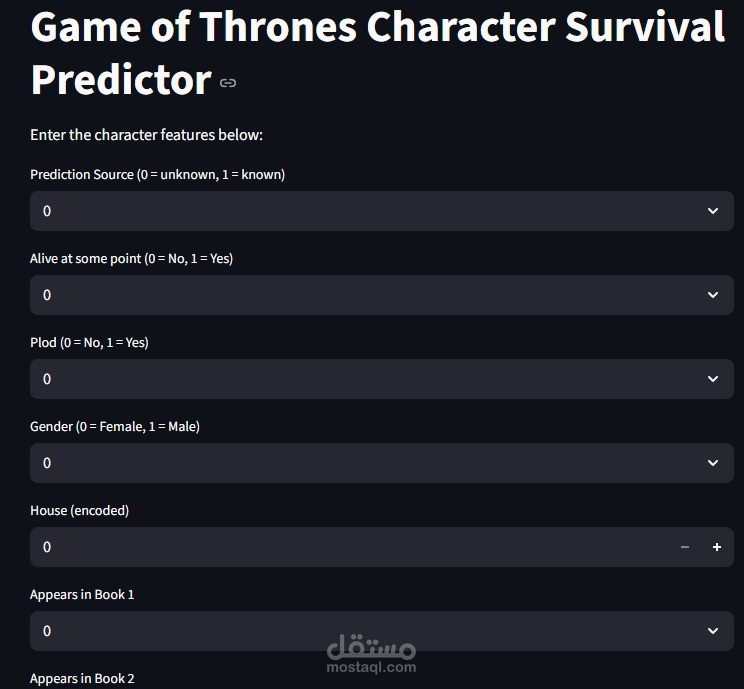
Task: Click the House (encoded) label text
Action: [x=80, y=511]
